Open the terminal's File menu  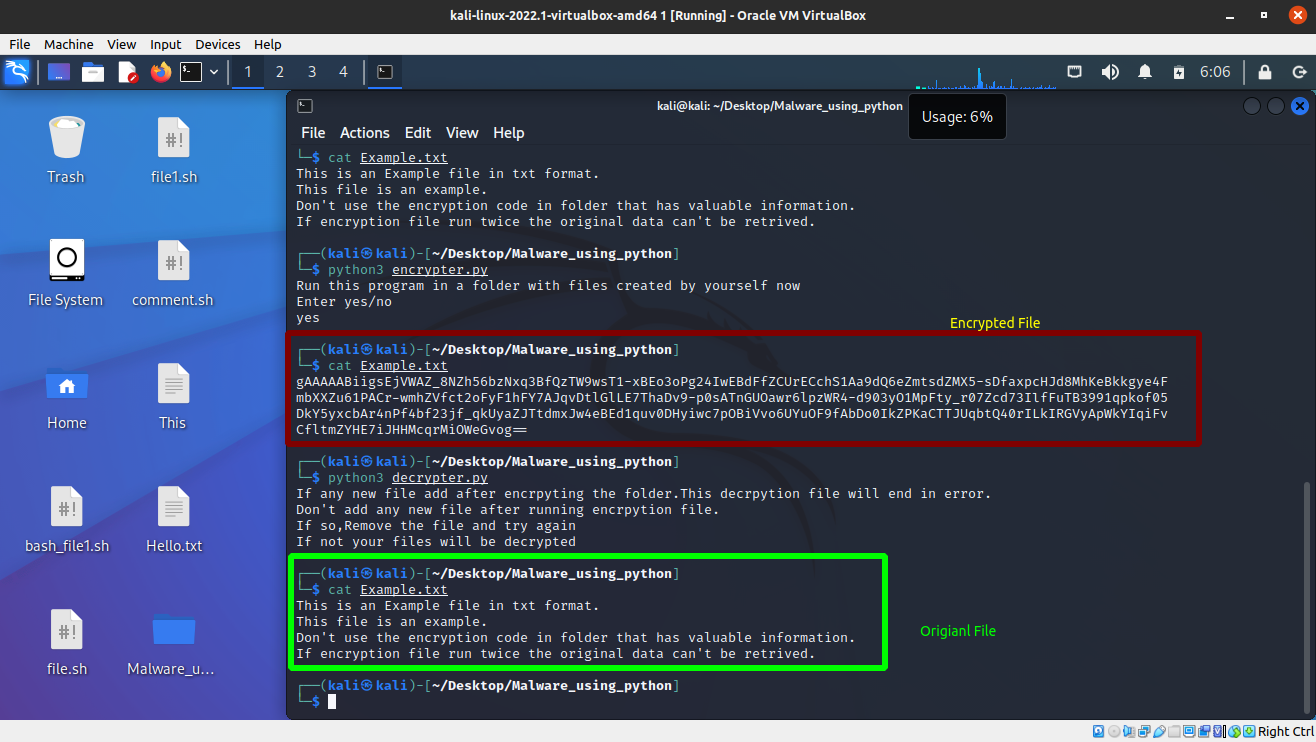click(313, 132)
